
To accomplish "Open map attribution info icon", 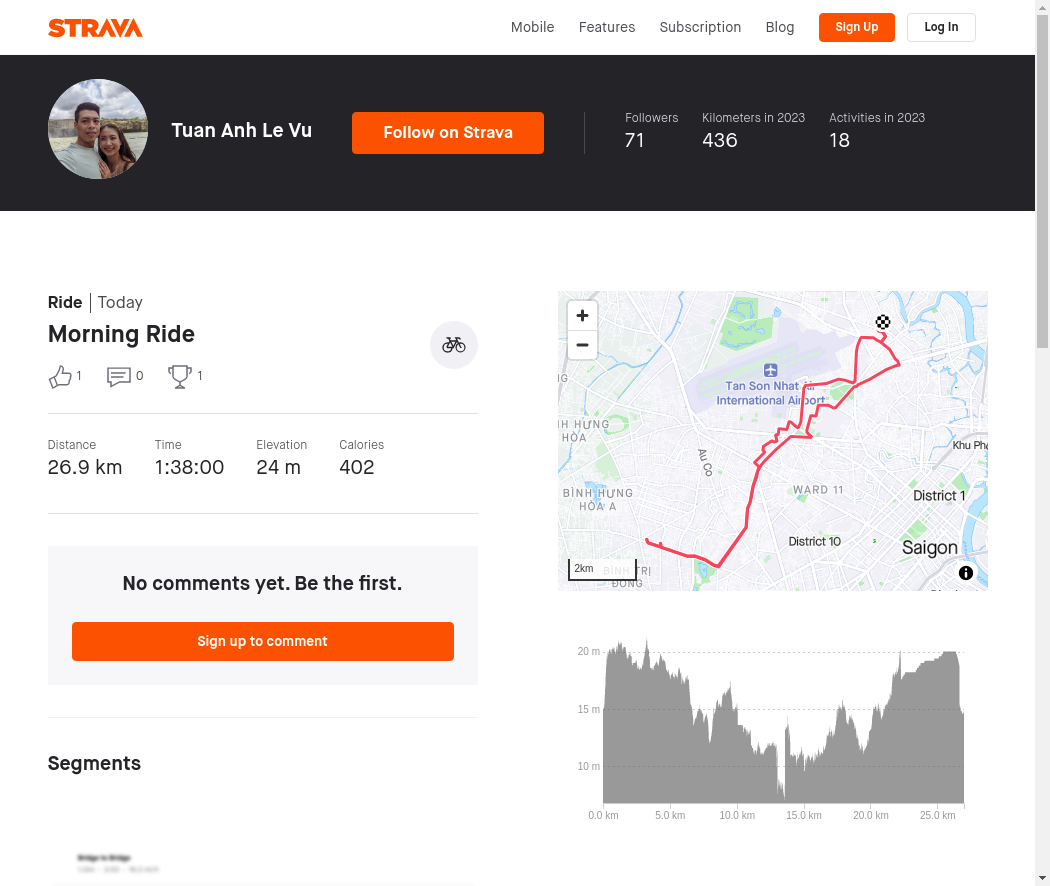I will click(966, 573).
